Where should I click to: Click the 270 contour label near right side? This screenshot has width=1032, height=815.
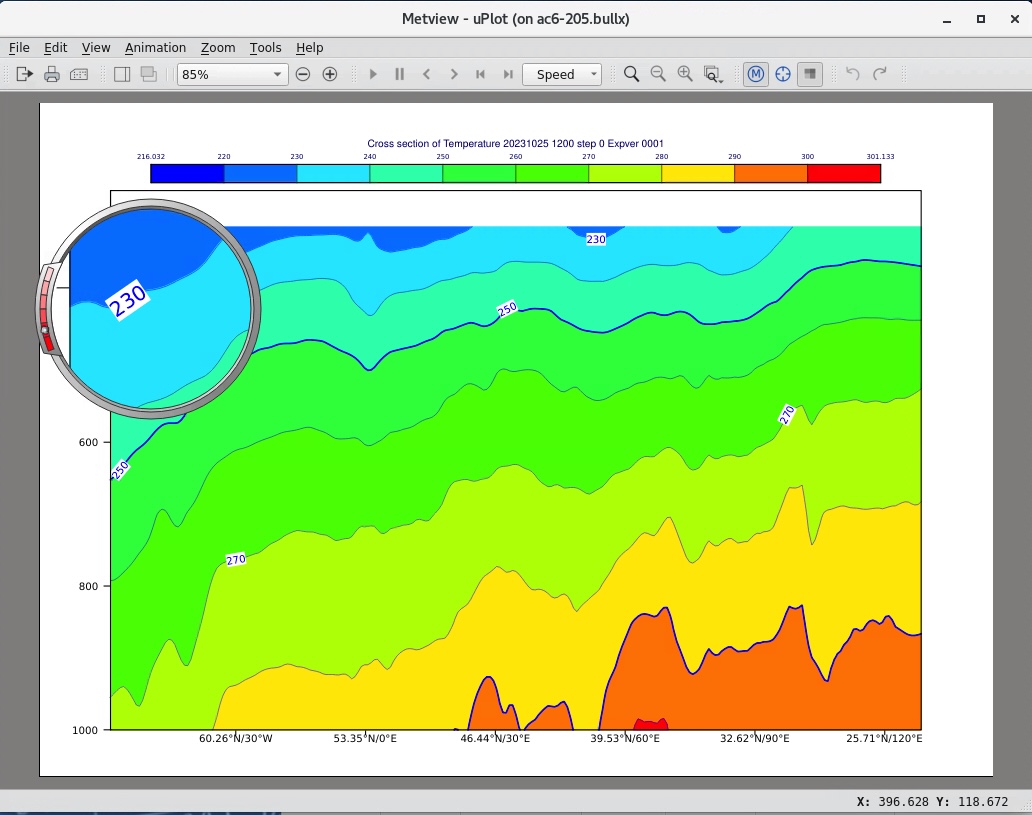coord(787,415)
